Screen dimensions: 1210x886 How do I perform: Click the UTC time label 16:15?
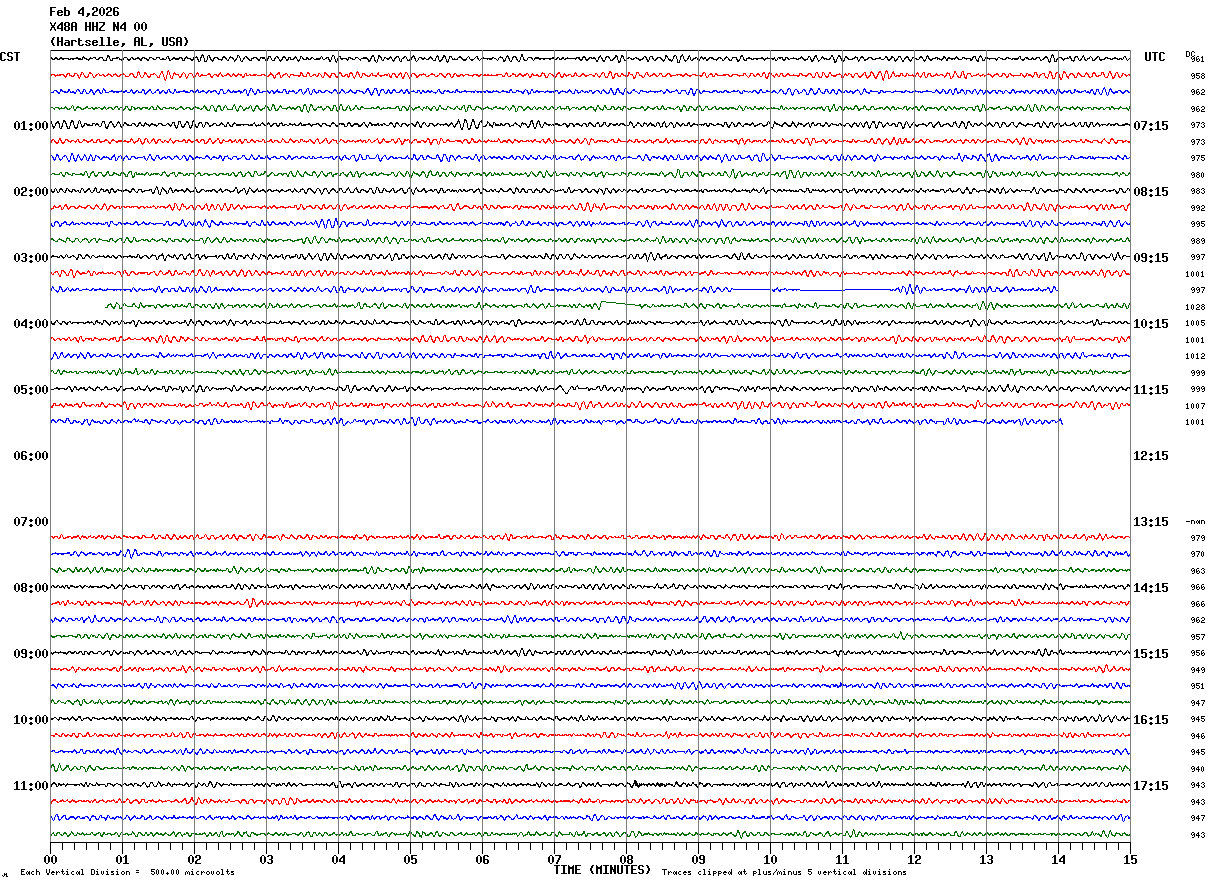tap(1151, 720)
